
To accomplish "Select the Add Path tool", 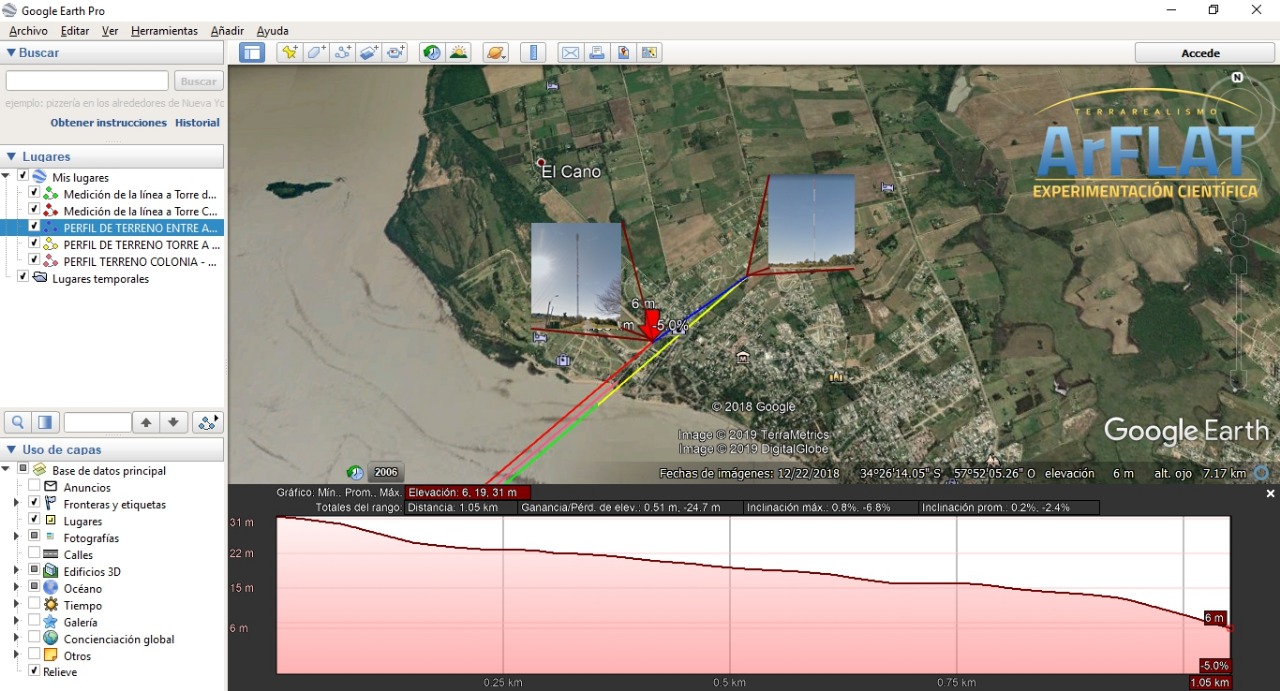I will click(x=343, y=53).
